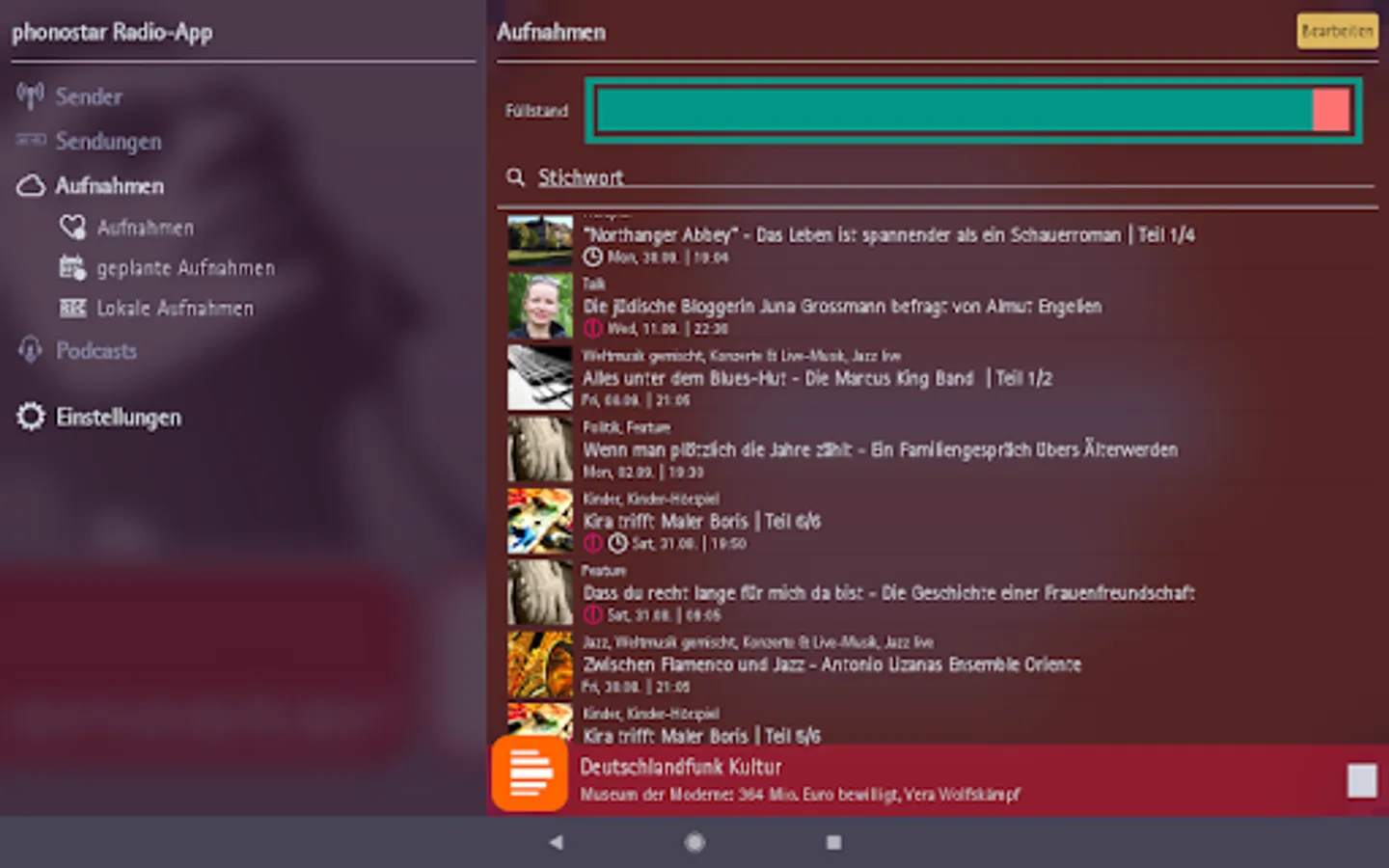The image size is (1389, 868).
Task: Open Einstellungen settings
Action: pos(119,418)
